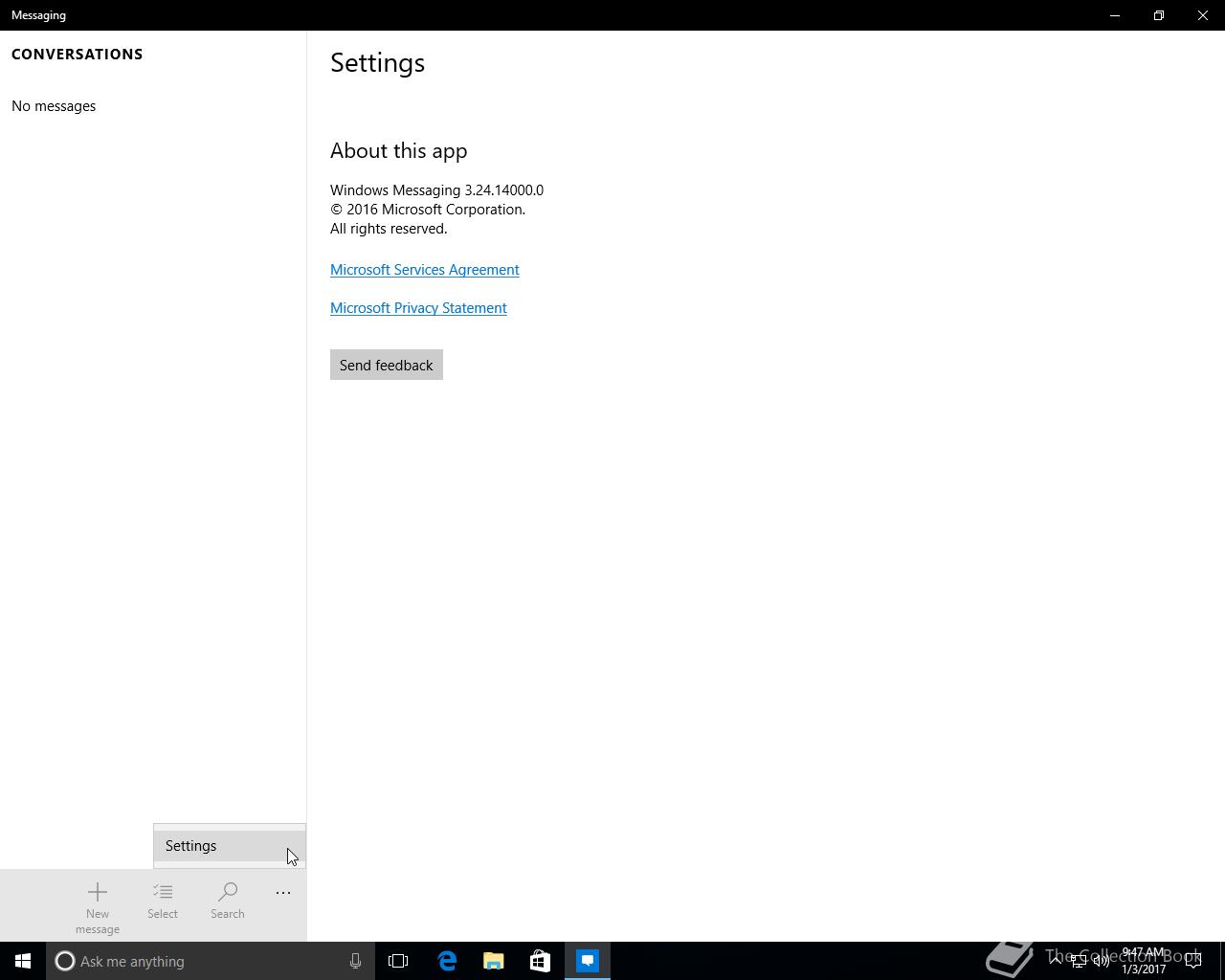Open Microsoft Privacy Statement link
The image size is (1225, 980).
418,308
